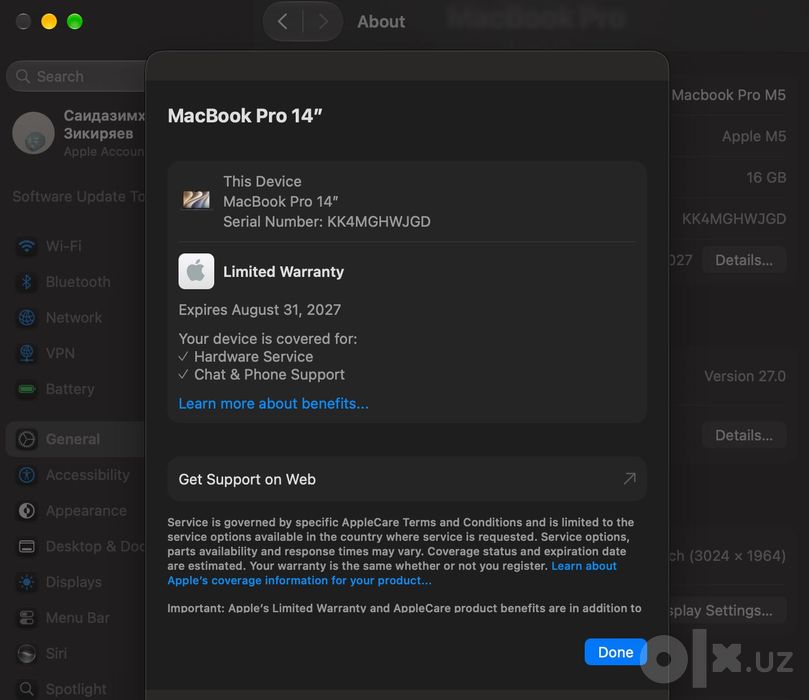Click the About title in the toolbar
The width and height of the screenshot is (809, 700).
point(381,22)
